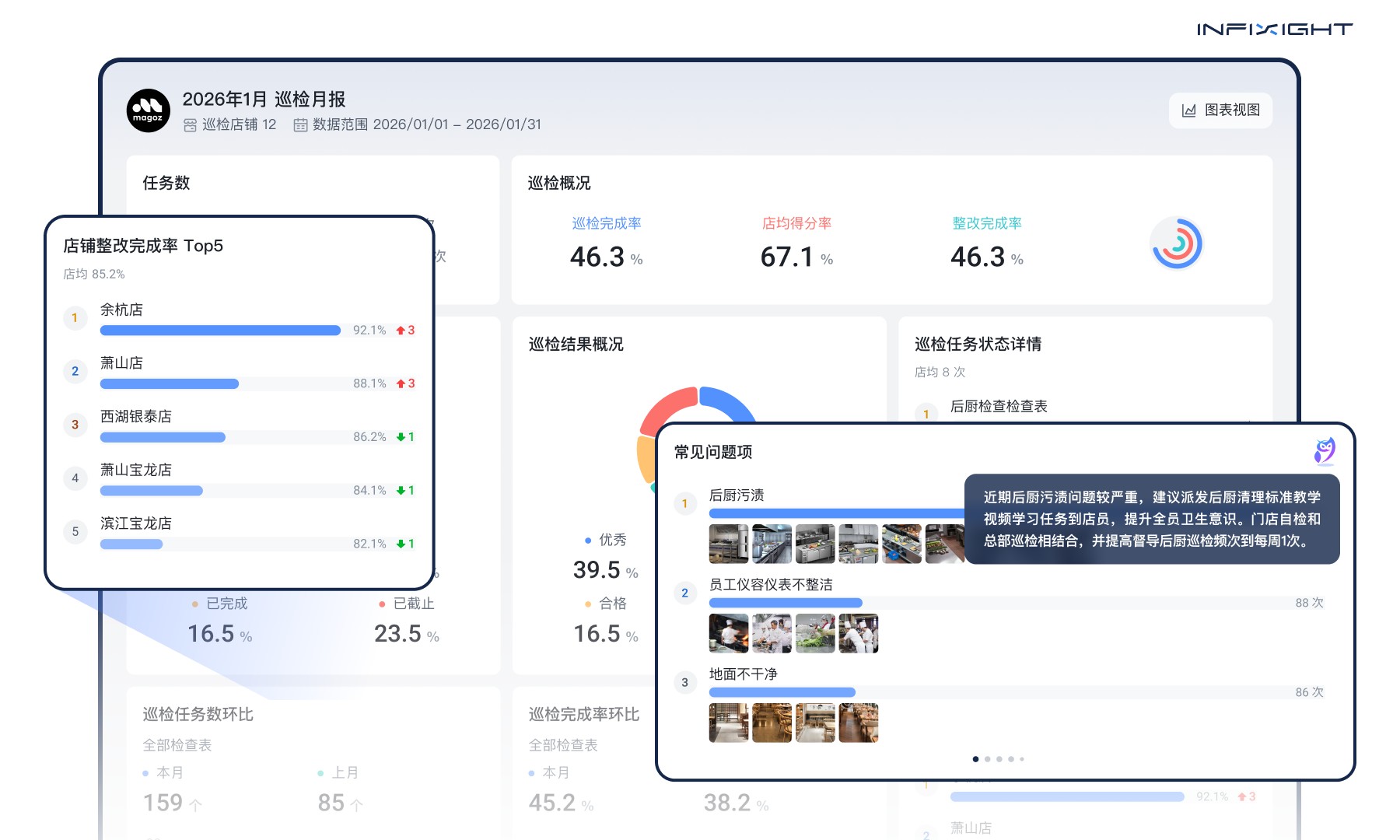
Task: Click the circular gauge icon in 巡检概况 card
Action: [x=1177, y=243]
